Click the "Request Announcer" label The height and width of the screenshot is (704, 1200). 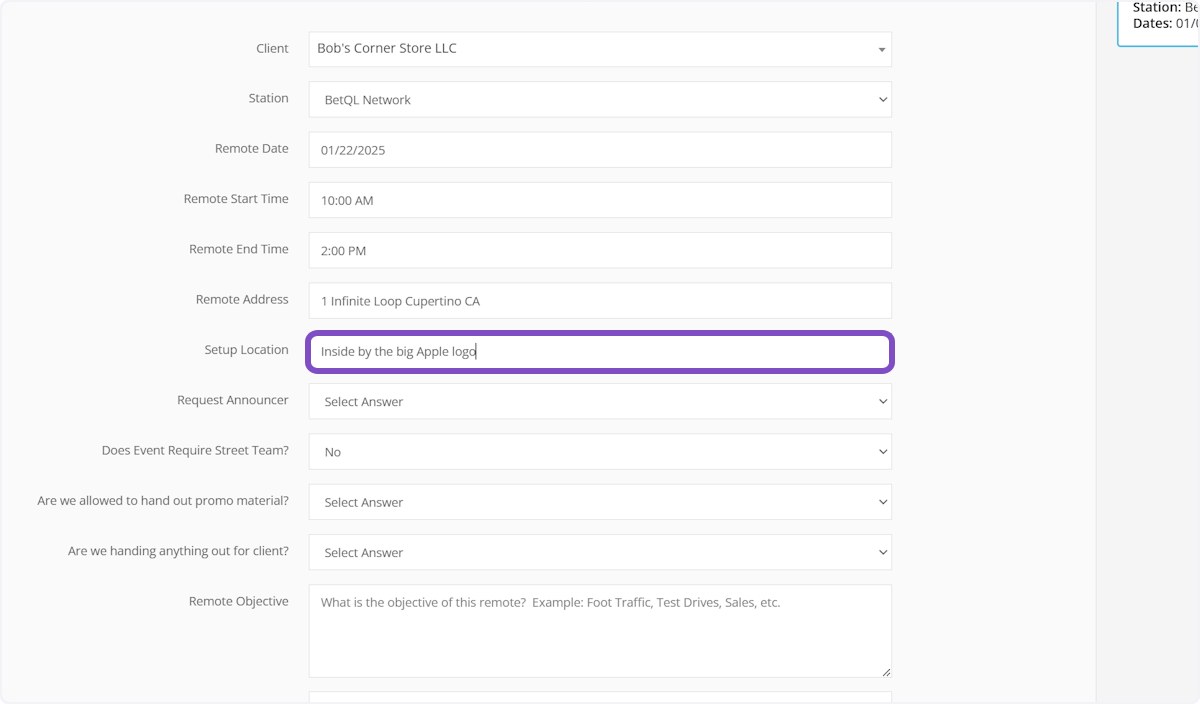(x=232, y=400)
